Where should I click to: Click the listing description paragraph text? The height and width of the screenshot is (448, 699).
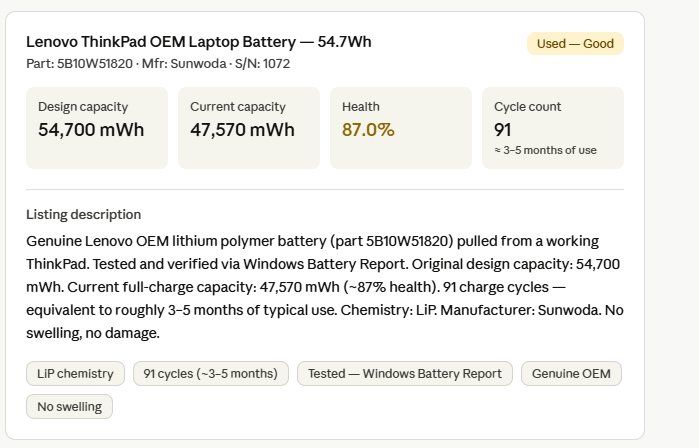tap(325, 287)
